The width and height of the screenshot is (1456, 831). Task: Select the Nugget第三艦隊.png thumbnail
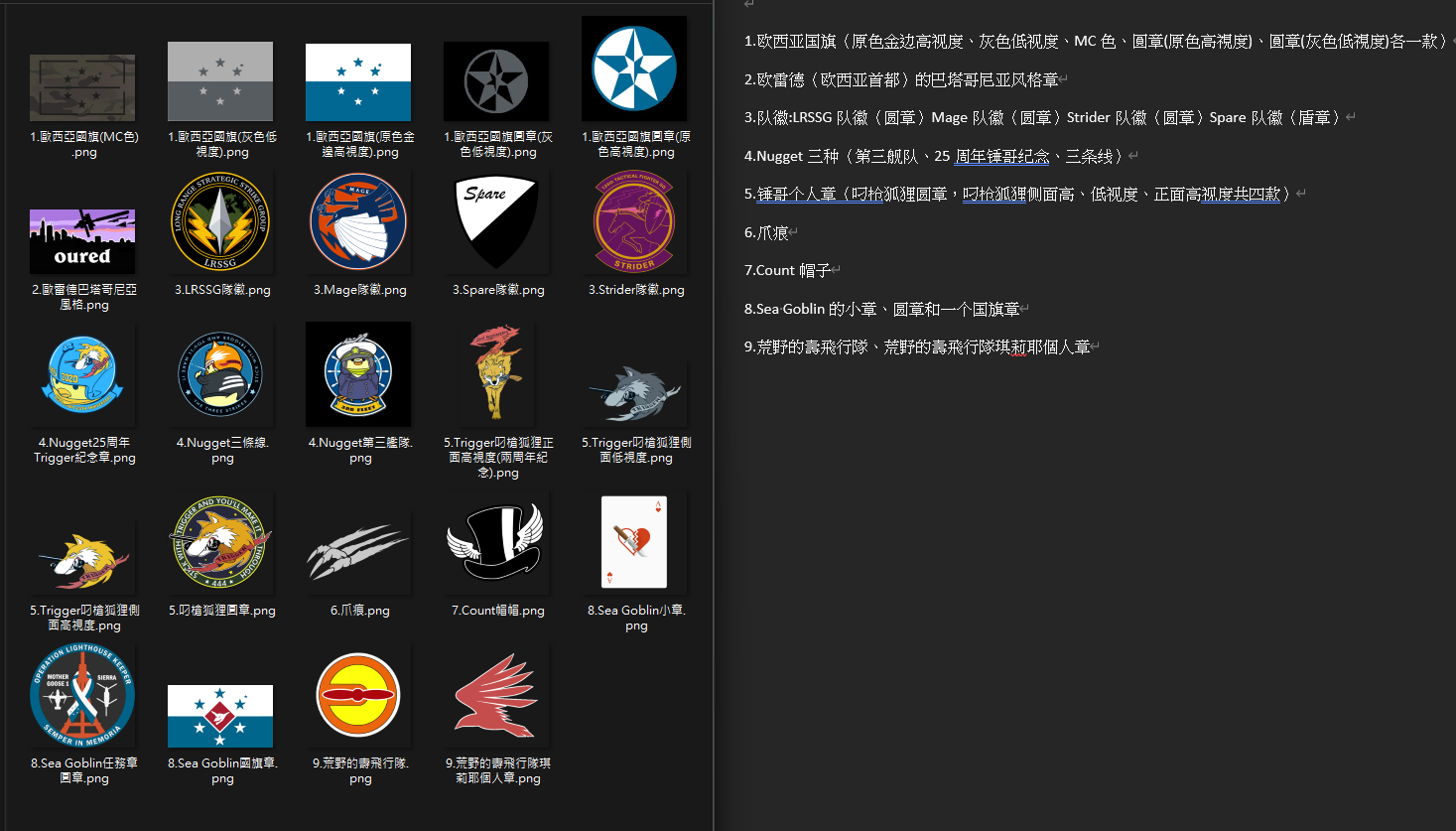coord(358,375)
